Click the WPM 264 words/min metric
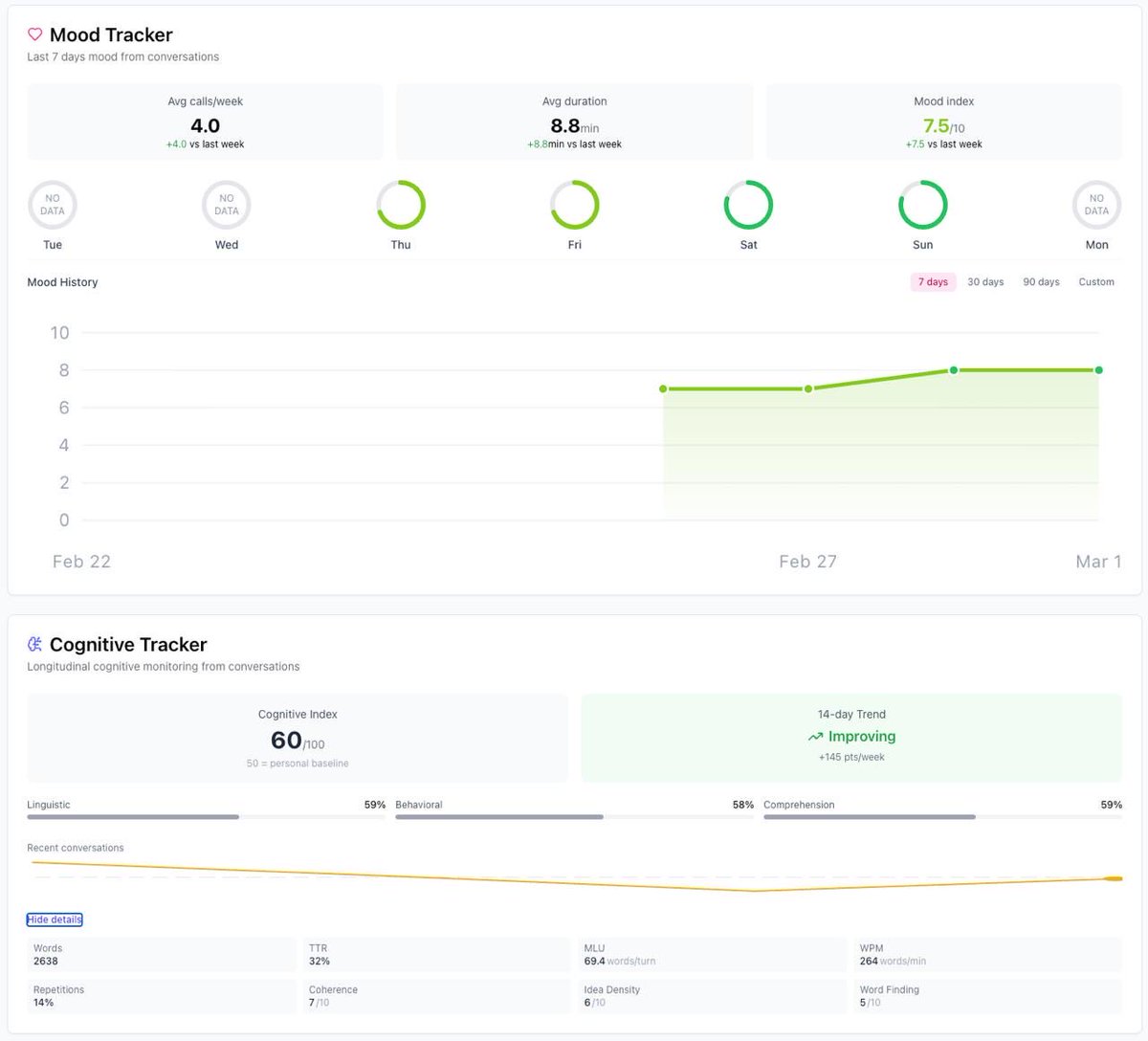 987,955
